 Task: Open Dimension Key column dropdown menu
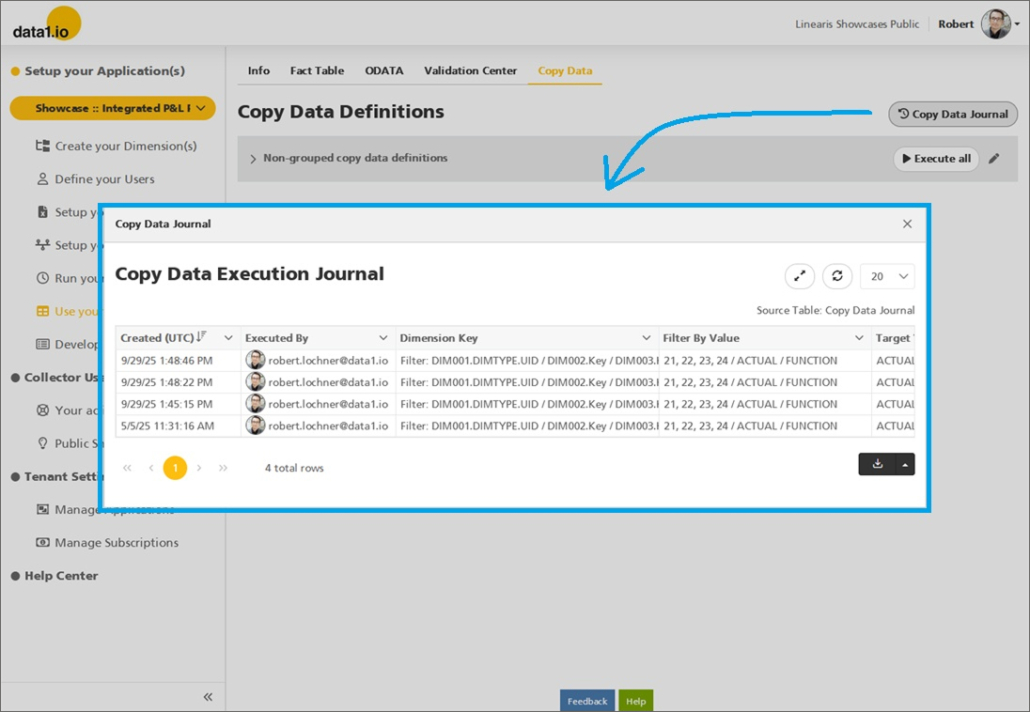647,338
